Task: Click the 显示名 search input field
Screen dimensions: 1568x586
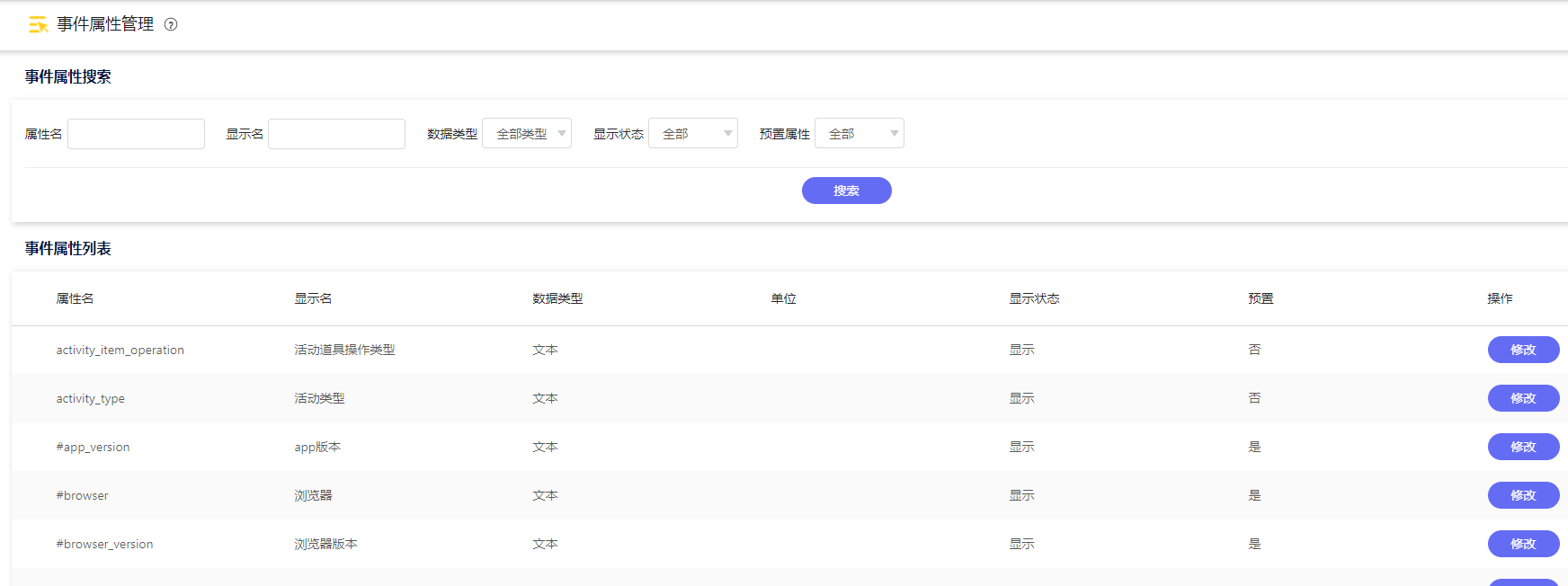Action: [336, 134]
